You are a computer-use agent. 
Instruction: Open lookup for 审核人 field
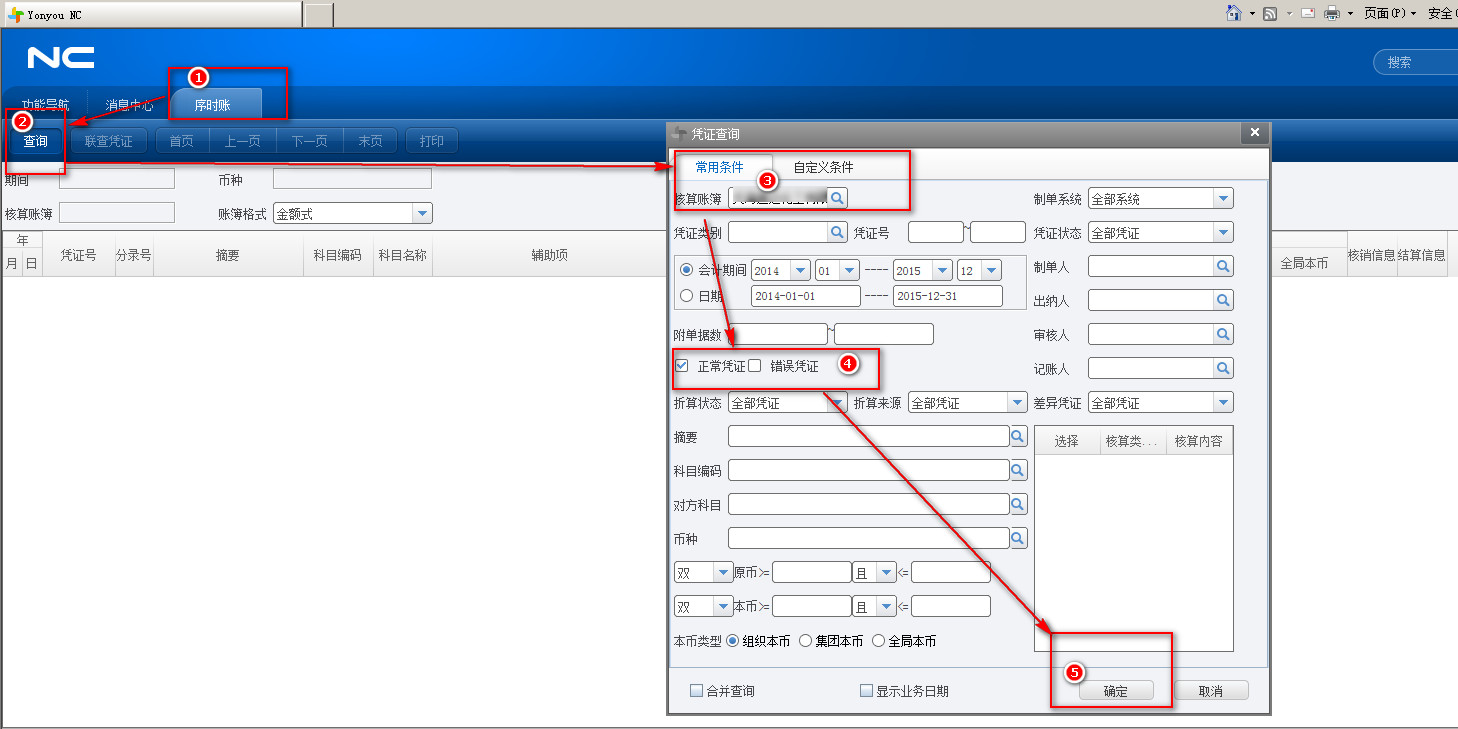(1223, 334)
